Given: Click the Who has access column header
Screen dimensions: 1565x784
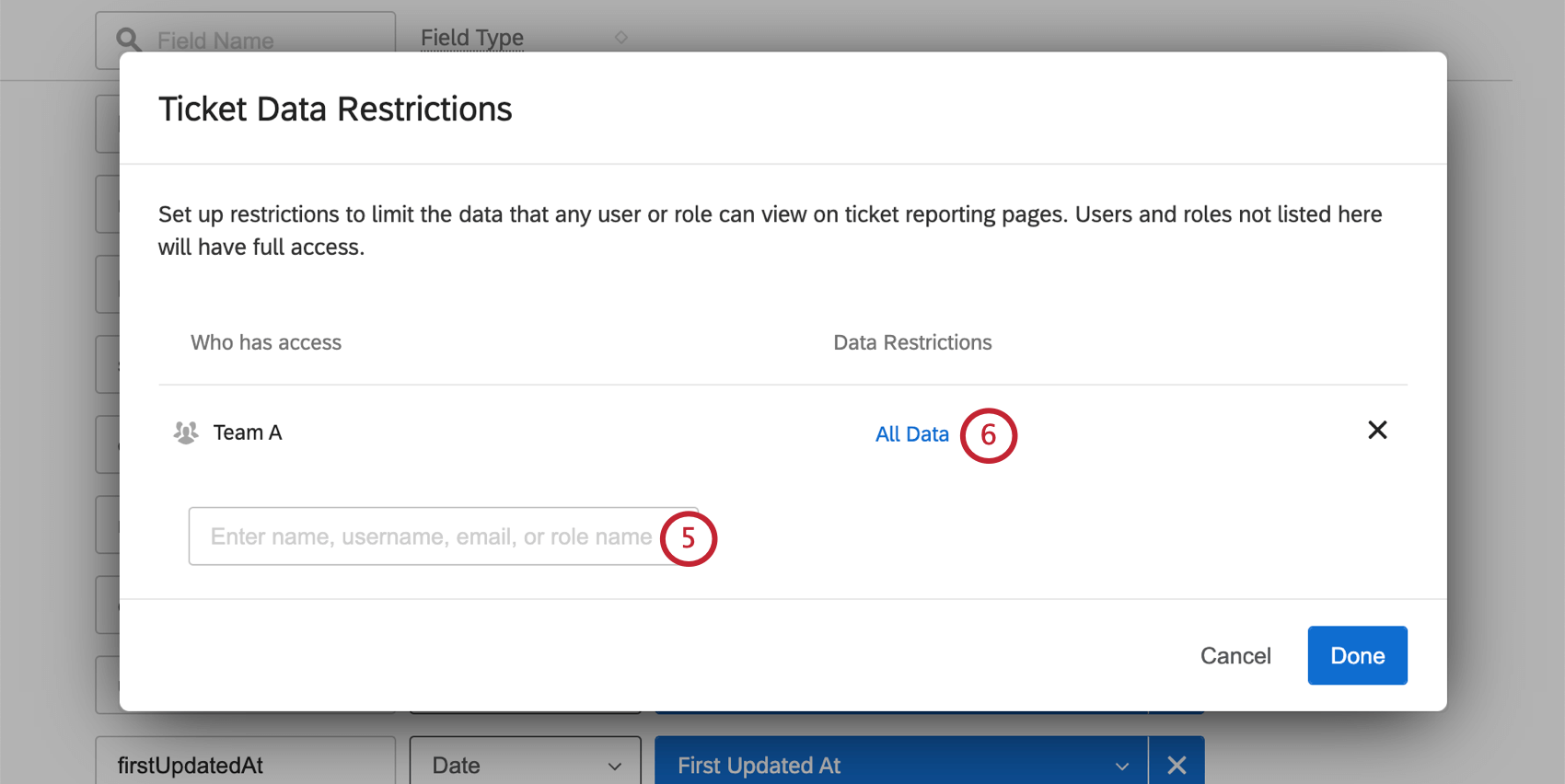Looking at the screenshot, I should (x=266, y=342).
